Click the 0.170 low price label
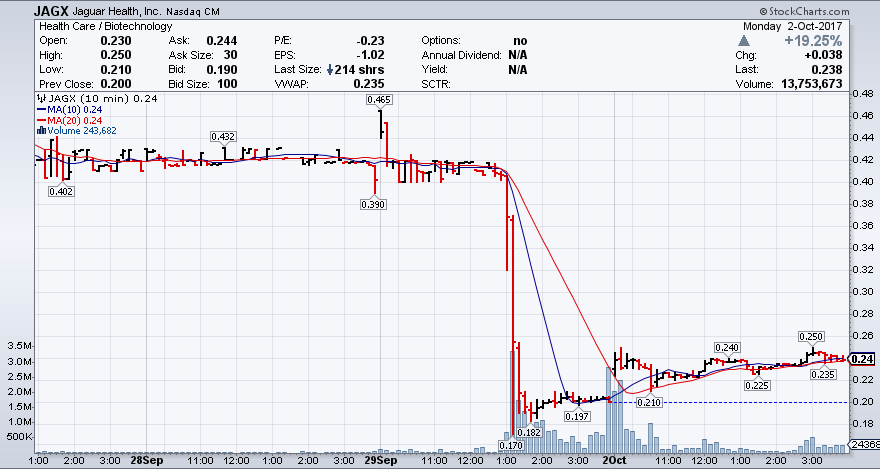 (512, 445)
